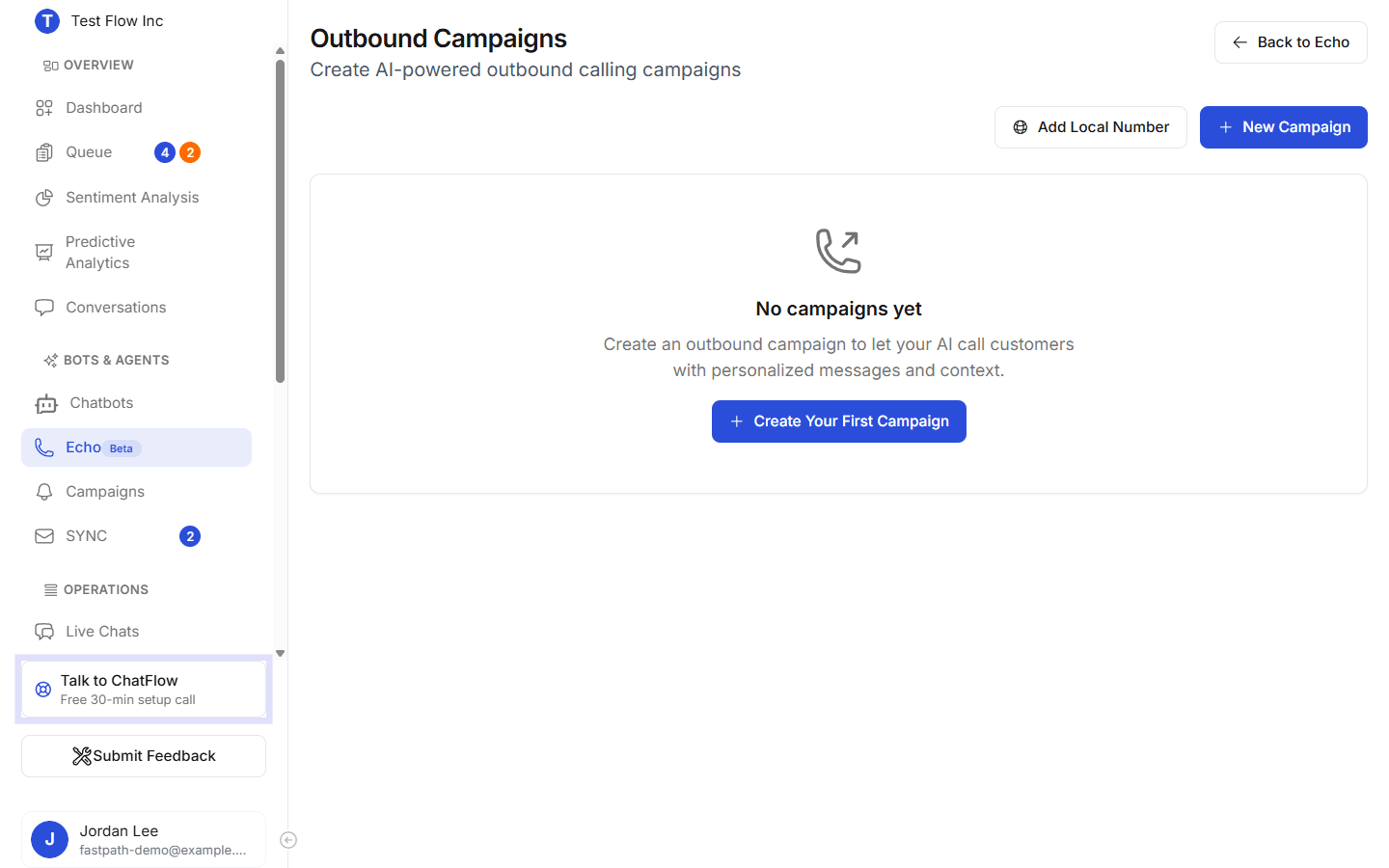
Task: Click sidebar scrollbar down arrow
Action: pos(280,653)
